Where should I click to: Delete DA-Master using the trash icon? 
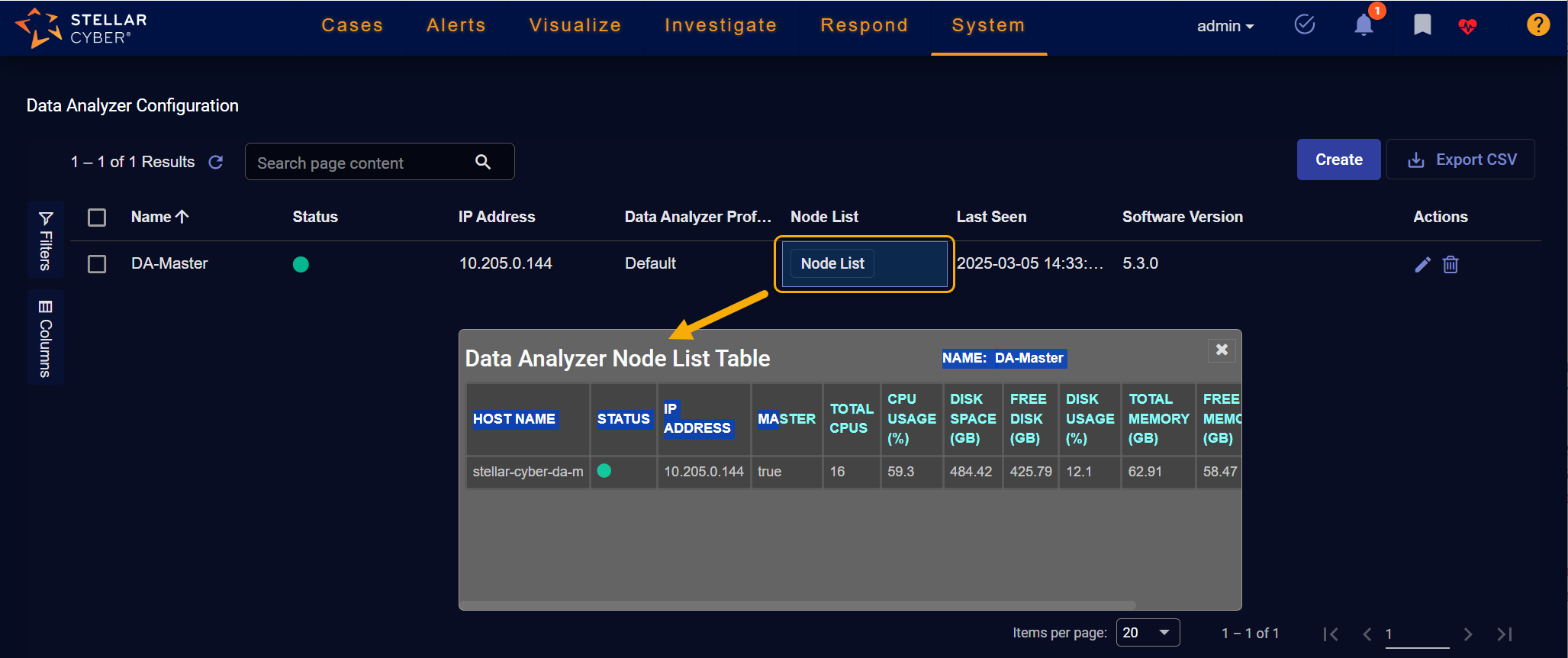(x=1450, y=264)
